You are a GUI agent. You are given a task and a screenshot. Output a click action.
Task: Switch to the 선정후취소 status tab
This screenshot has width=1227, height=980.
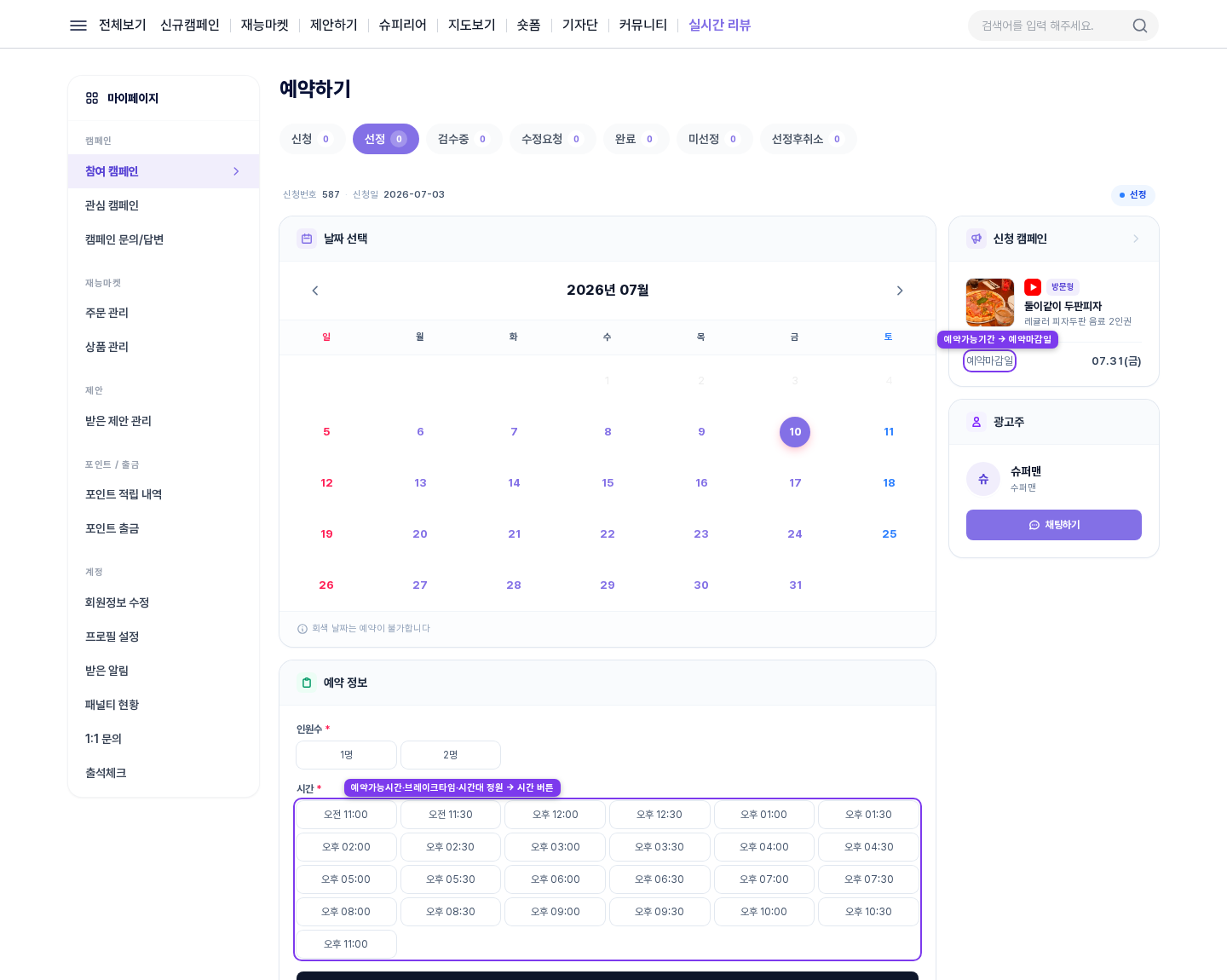[x=809, y=139]
